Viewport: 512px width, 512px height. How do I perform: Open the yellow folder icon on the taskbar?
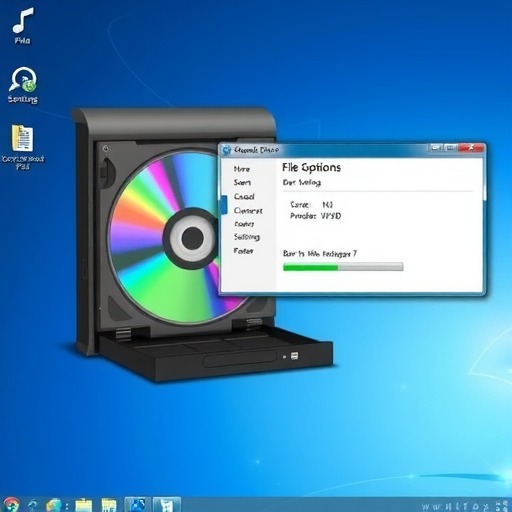coord(83,505)
